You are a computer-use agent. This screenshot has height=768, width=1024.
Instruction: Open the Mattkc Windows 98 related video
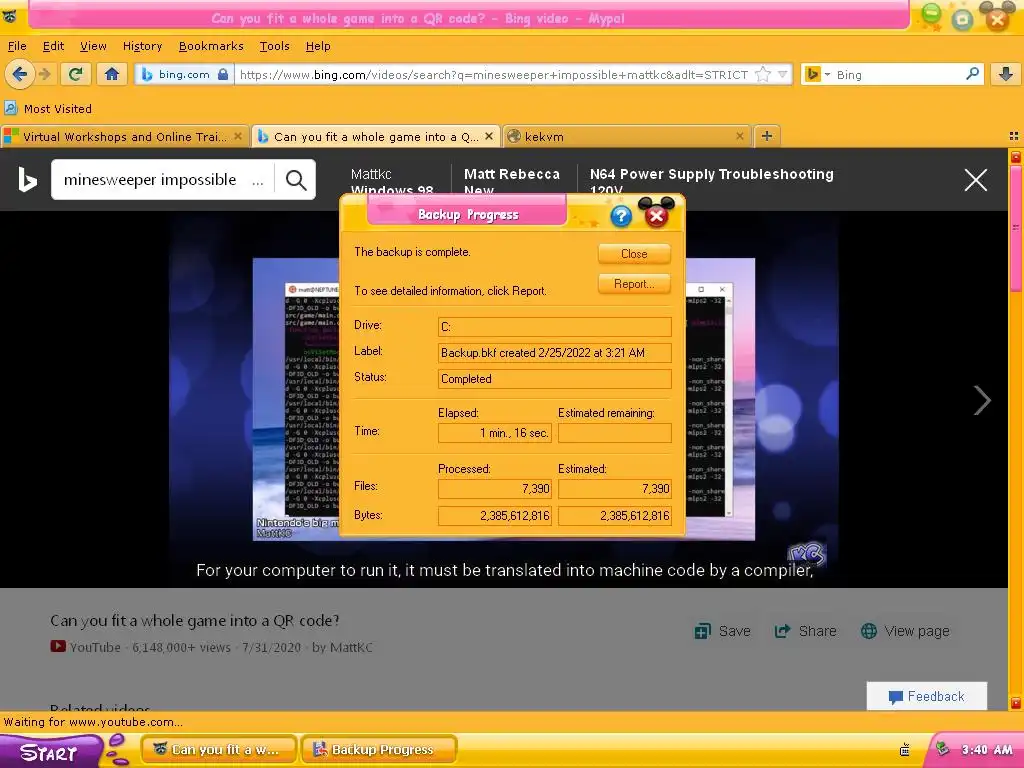click(392, 181)
